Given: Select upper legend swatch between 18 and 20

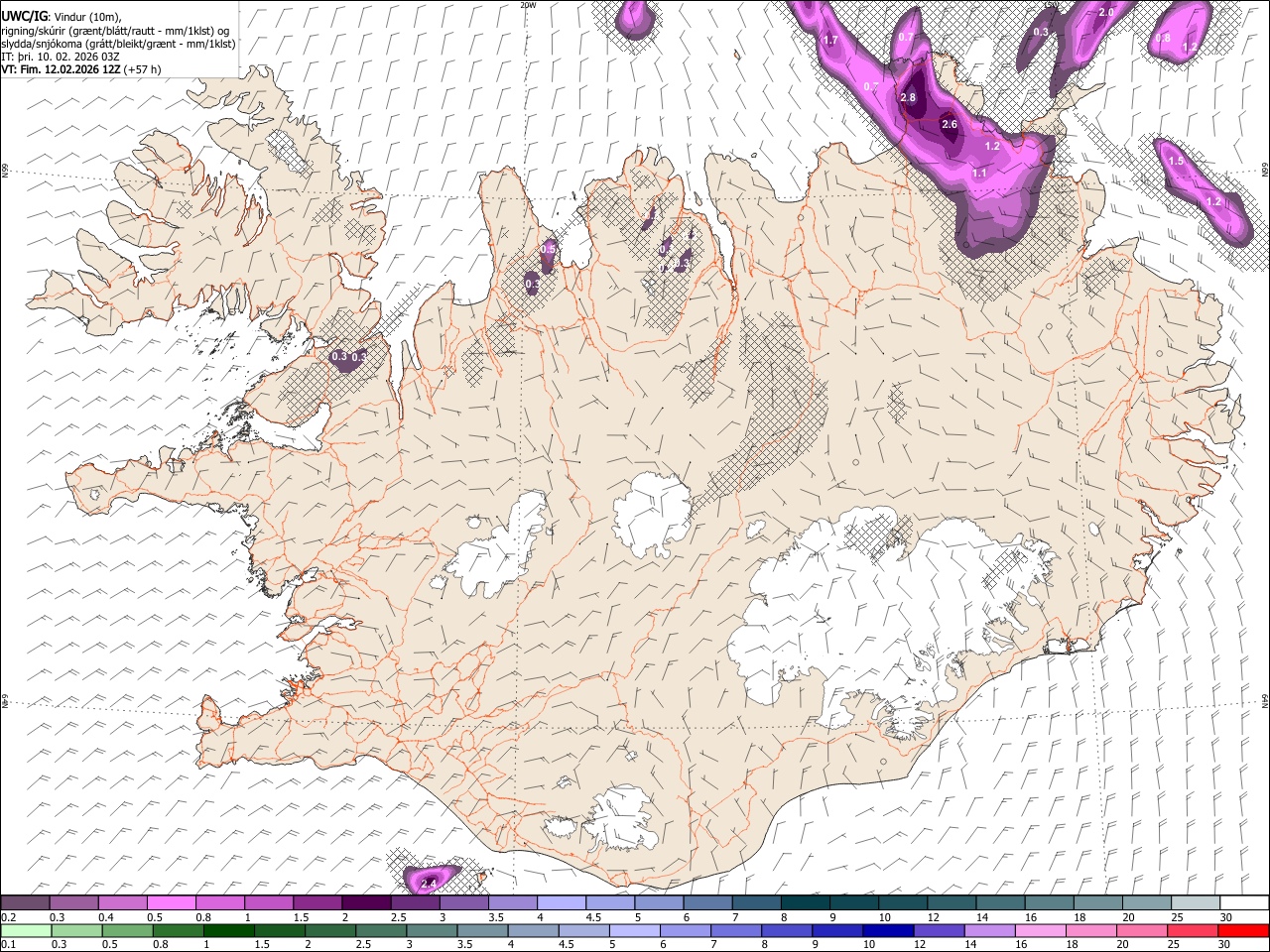Looking at the screenshot, I should [x=1098, y=902].
